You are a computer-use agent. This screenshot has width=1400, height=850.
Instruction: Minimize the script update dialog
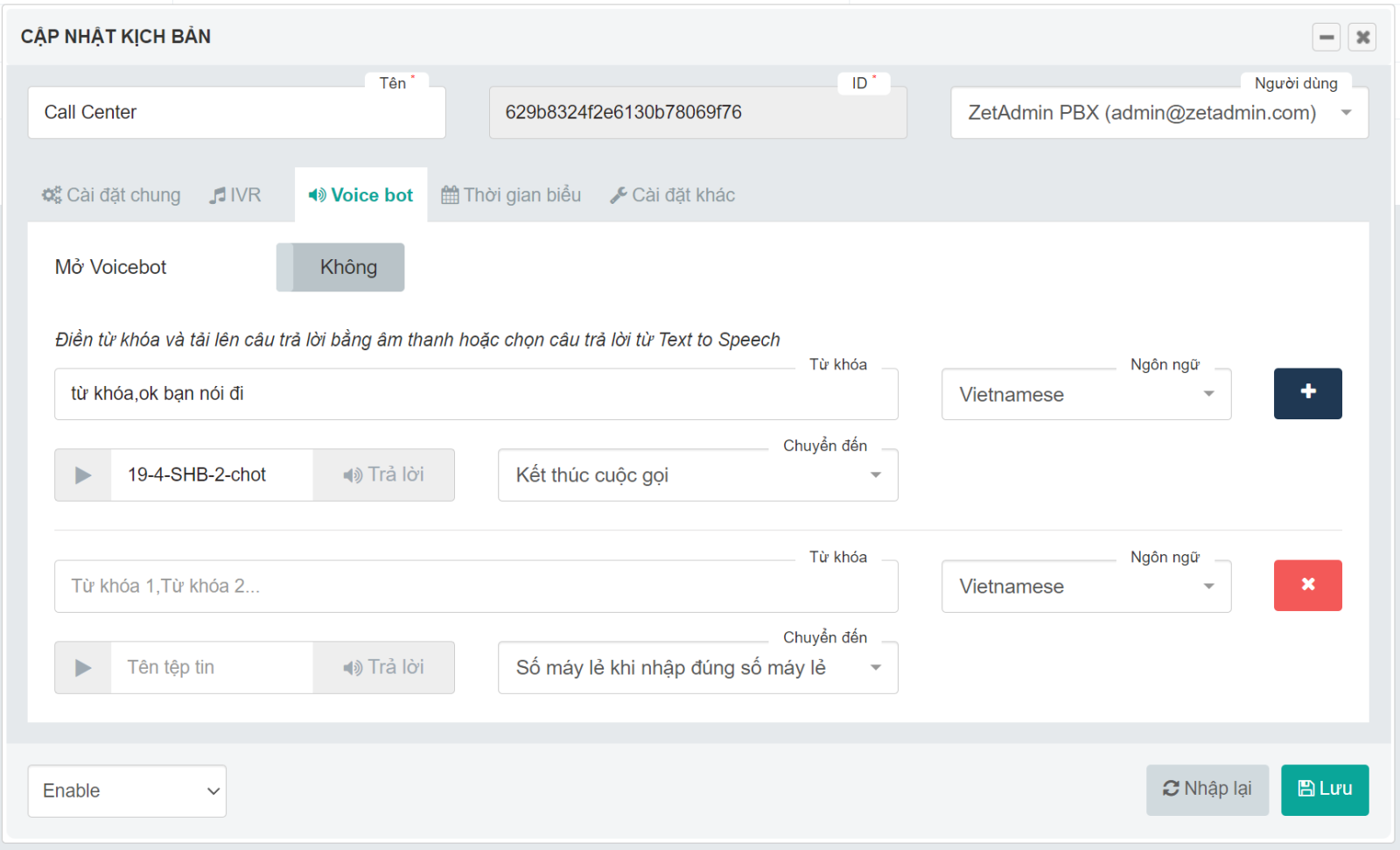tap(1326, 37)
